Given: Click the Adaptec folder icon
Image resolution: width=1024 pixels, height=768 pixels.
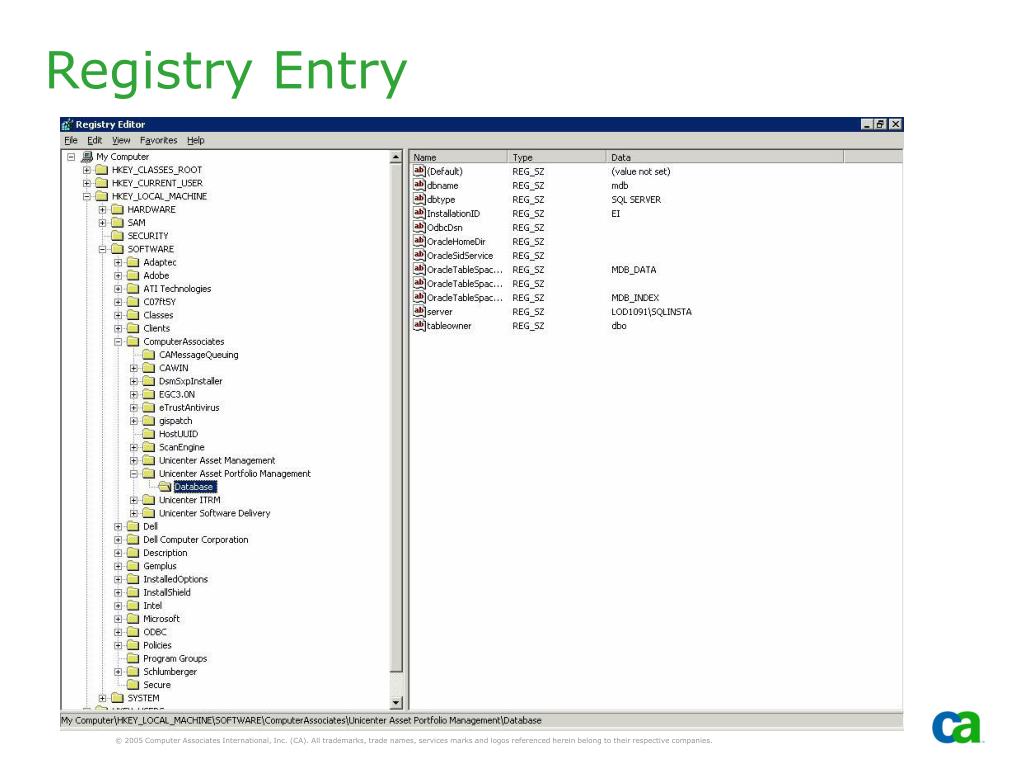Looking at the screenshot, I should [x=133, y=263].
